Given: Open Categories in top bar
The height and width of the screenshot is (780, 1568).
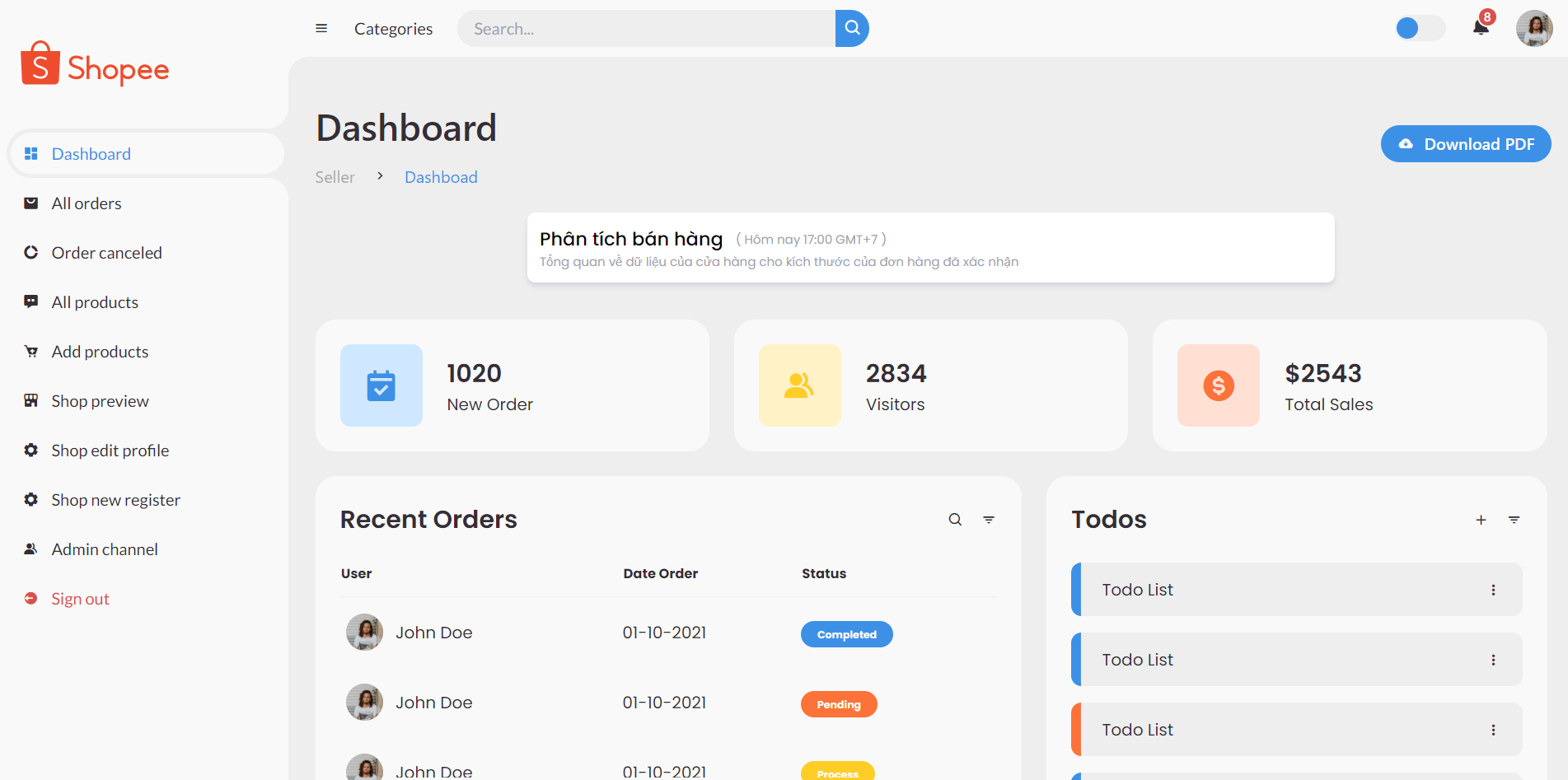Looking at the screenshot, I should click(x=393, y=29).
